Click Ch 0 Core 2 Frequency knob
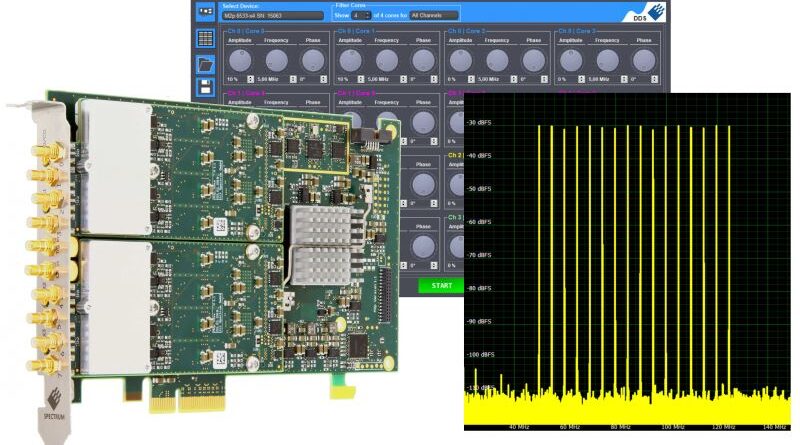800x445 pixels. pos(497,59)
